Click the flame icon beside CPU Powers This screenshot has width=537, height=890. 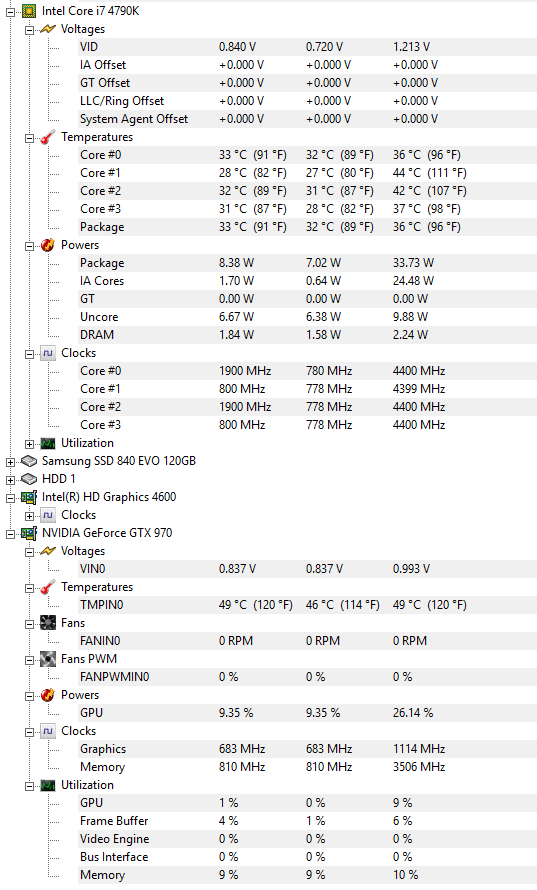pos(48,245)
